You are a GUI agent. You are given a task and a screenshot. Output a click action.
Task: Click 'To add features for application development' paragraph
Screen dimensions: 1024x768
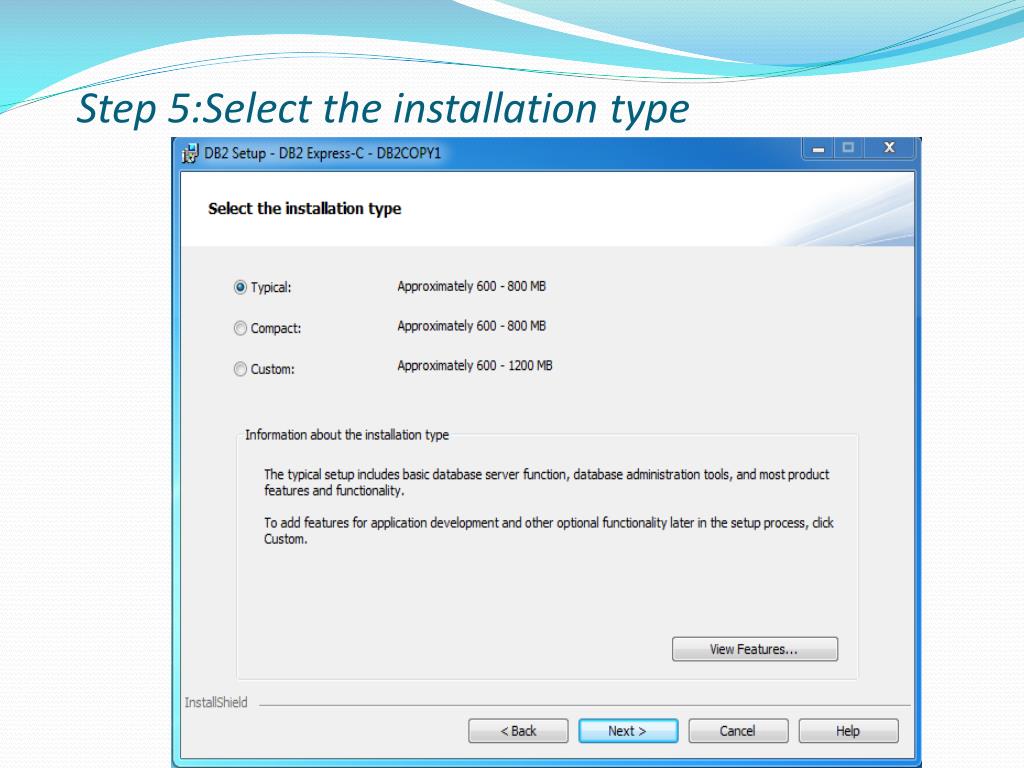click(x=549, y=531)
